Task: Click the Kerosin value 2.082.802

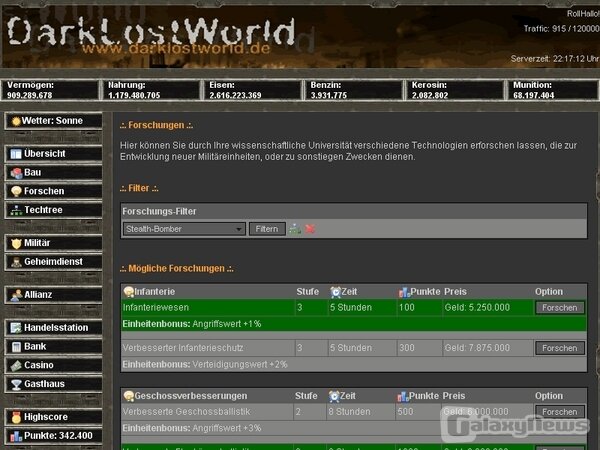Action: [x=430, y=95]
